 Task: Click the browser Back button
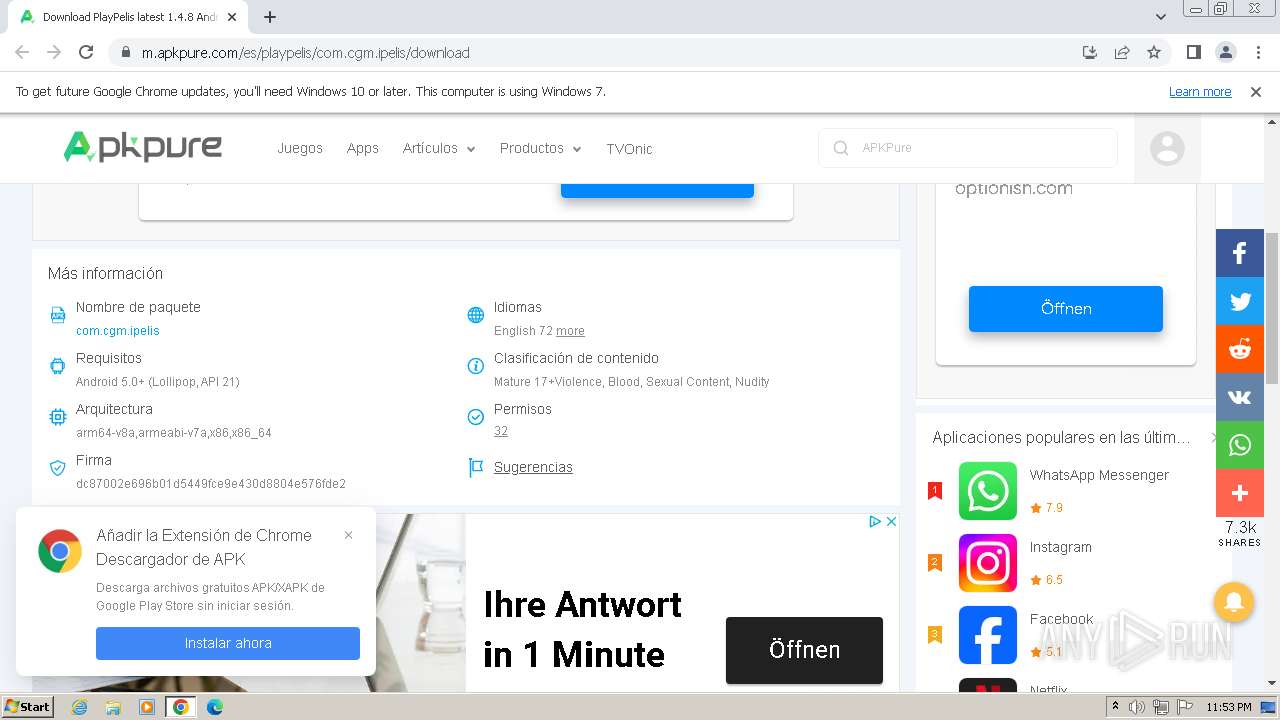coord(22,52)
